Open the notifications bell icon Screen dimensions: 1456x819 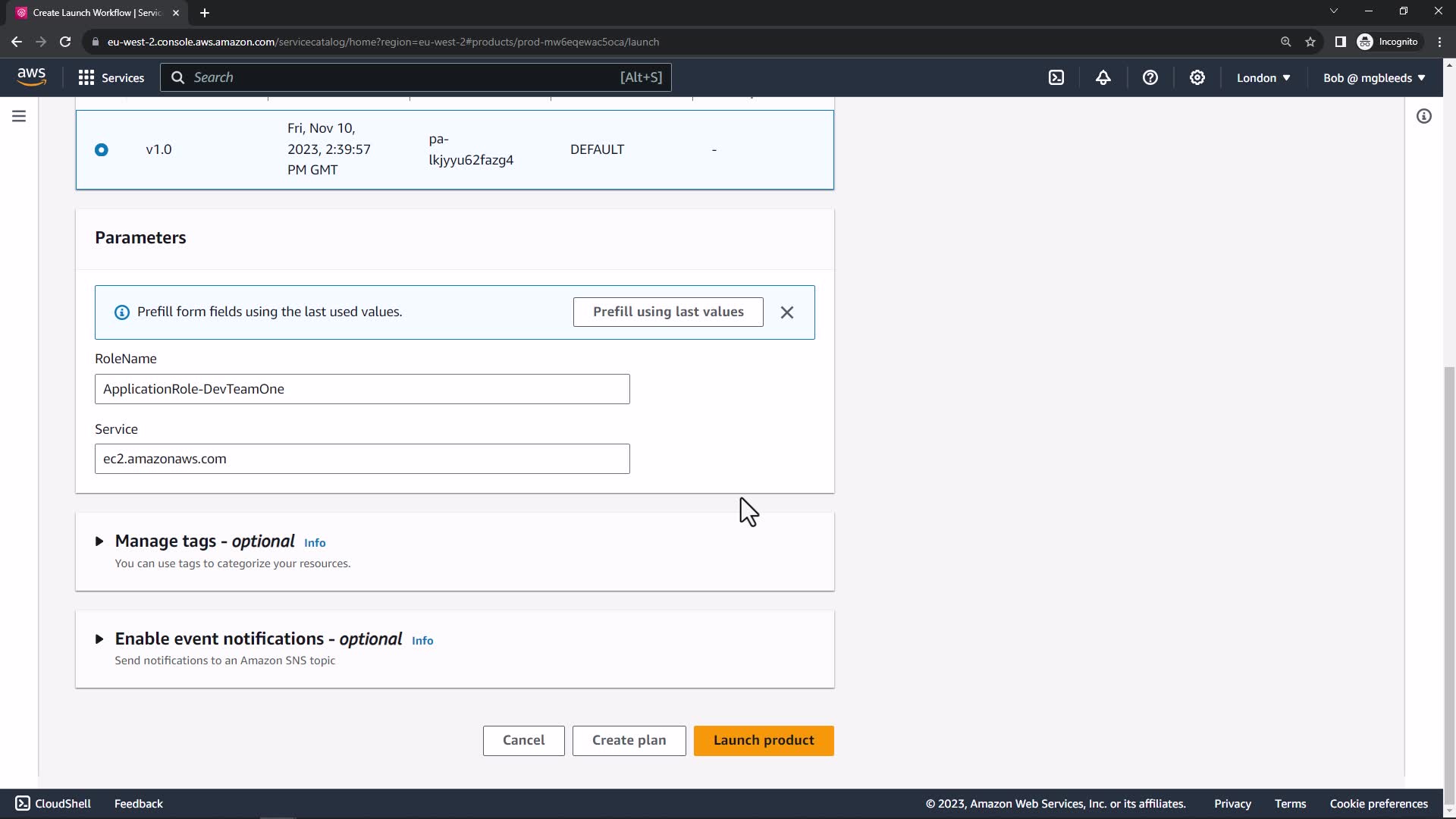coord(1103,77)
